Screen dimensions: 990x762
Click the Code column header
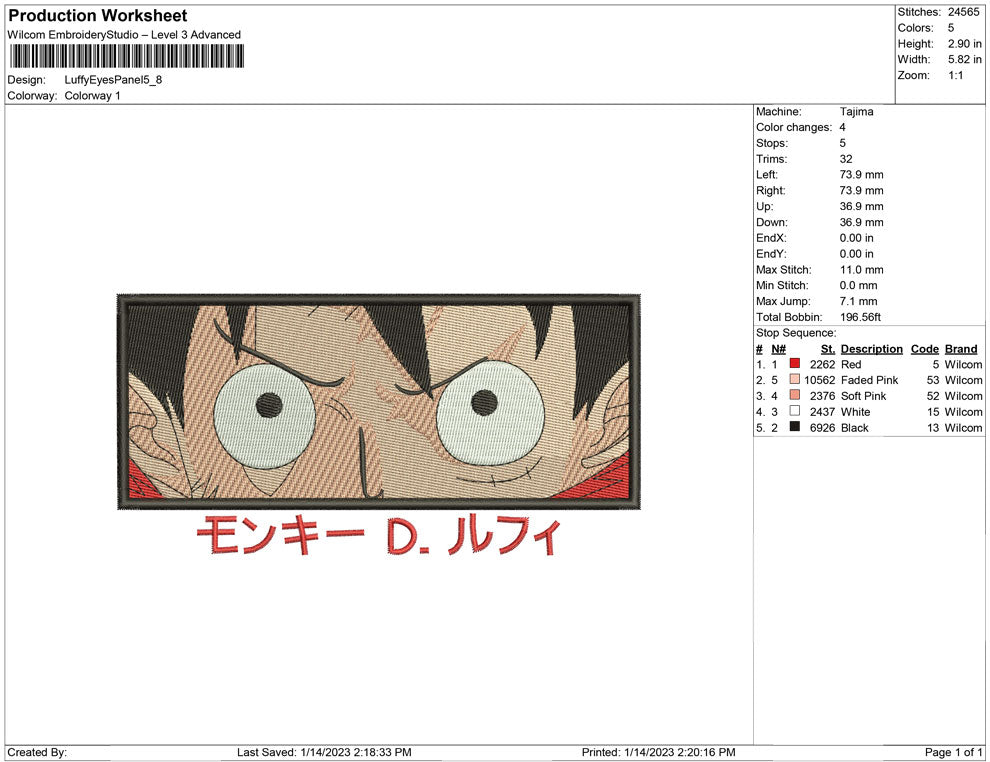point(924,348)
